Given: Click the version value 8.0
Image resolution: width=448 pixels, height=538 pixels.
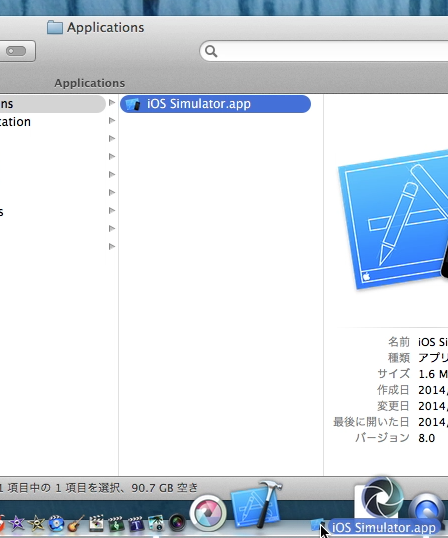Looking at the screenshot, I should tap(427, 438).
